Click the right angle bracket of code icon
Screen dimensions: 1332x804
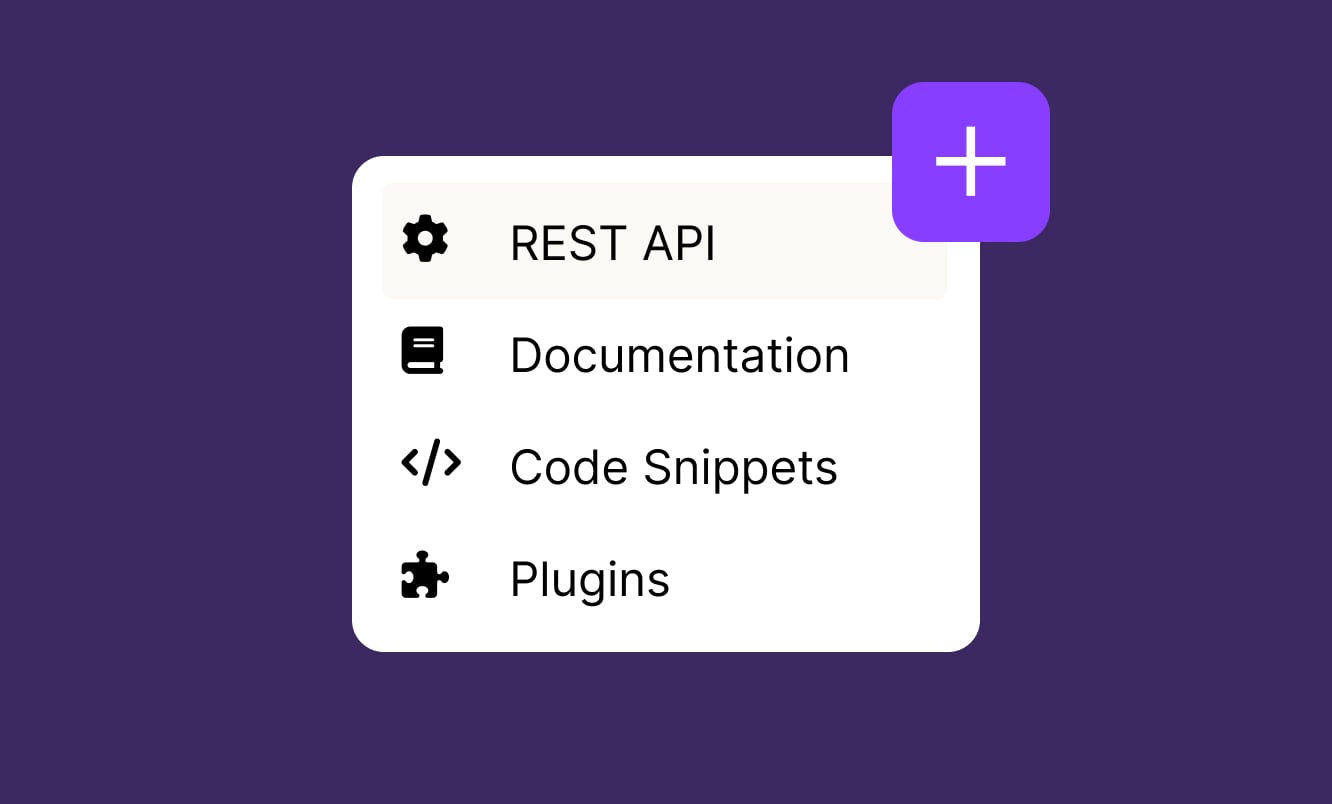pyautogui.click(x=451, y=462)
